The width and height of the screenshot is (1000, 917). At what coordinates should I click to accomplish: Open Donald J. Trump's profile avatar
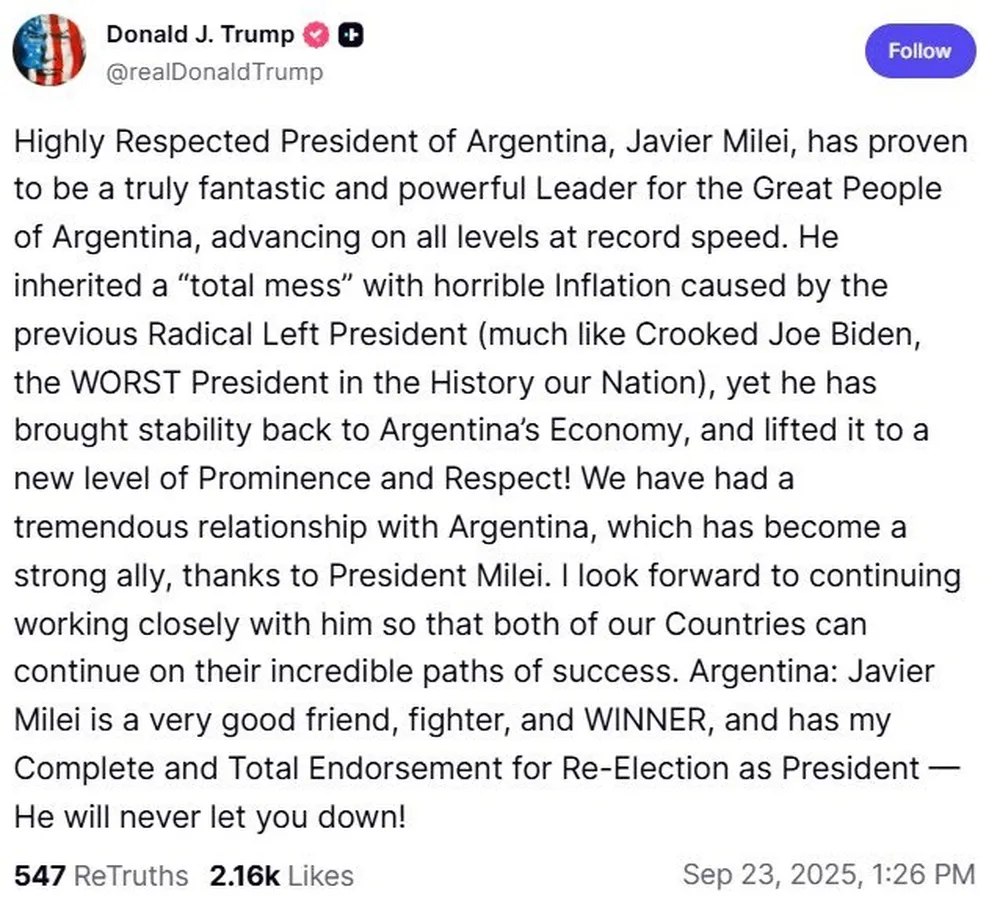[49, 50]
